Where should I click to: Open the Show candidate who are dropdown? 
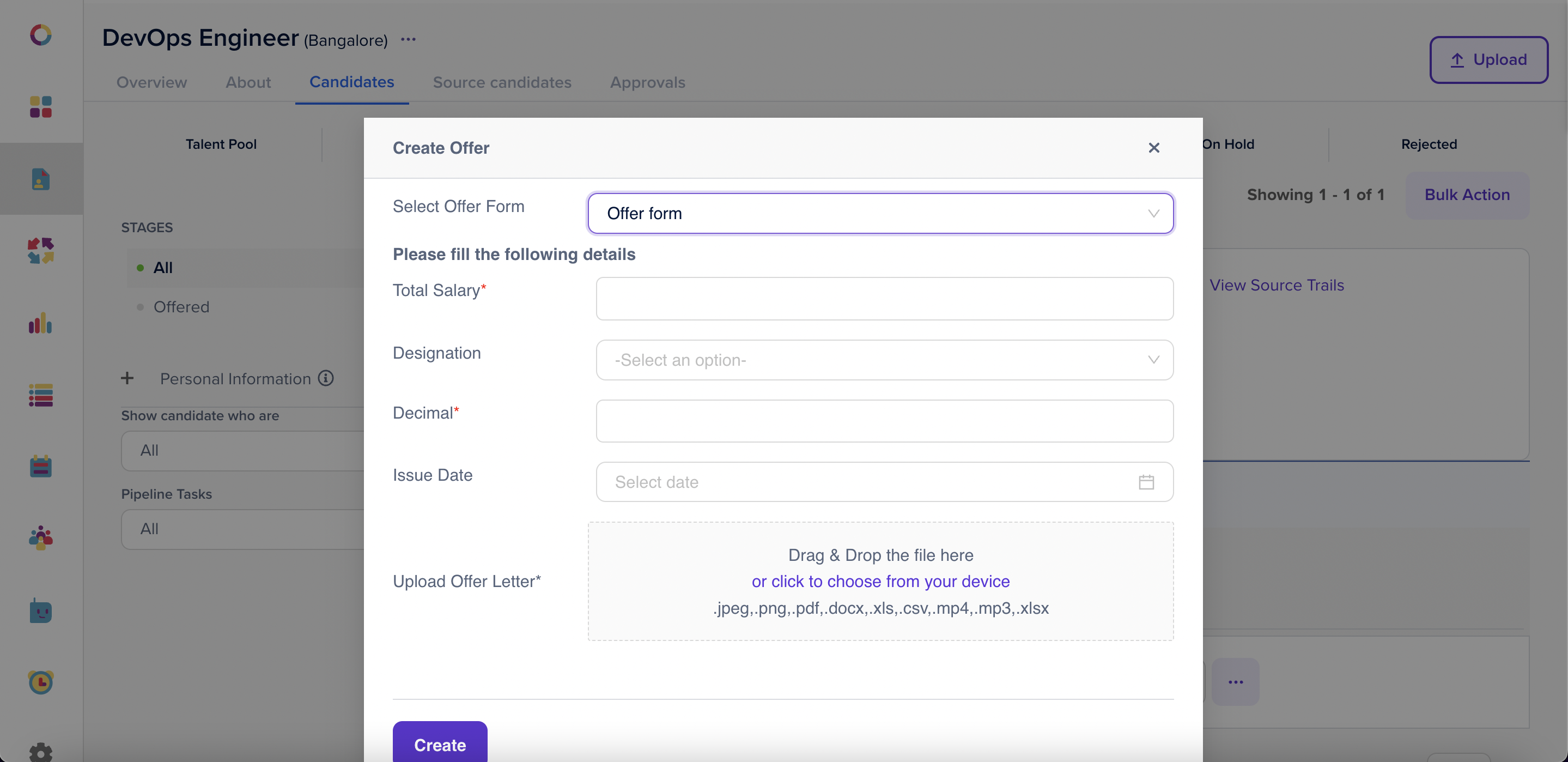coord(243,451)
